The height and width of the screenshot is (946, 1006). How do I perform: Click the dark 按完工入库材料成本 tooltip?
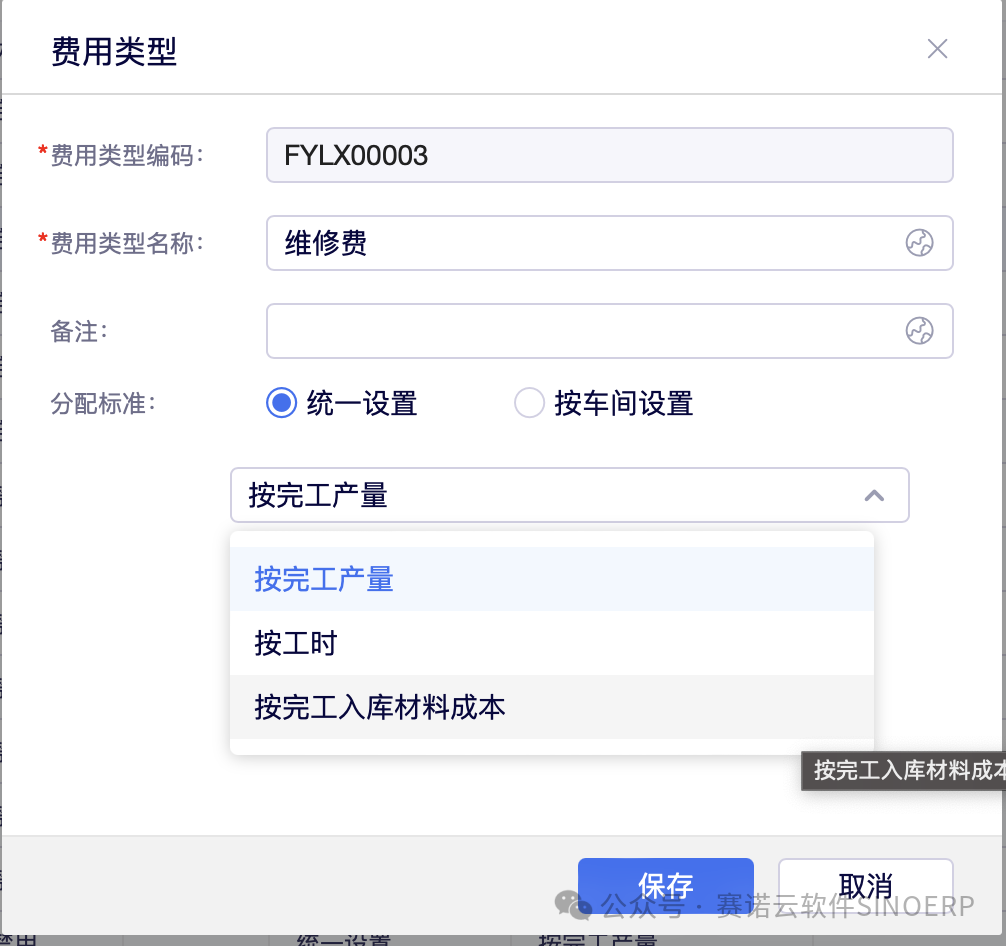[906, 771]
